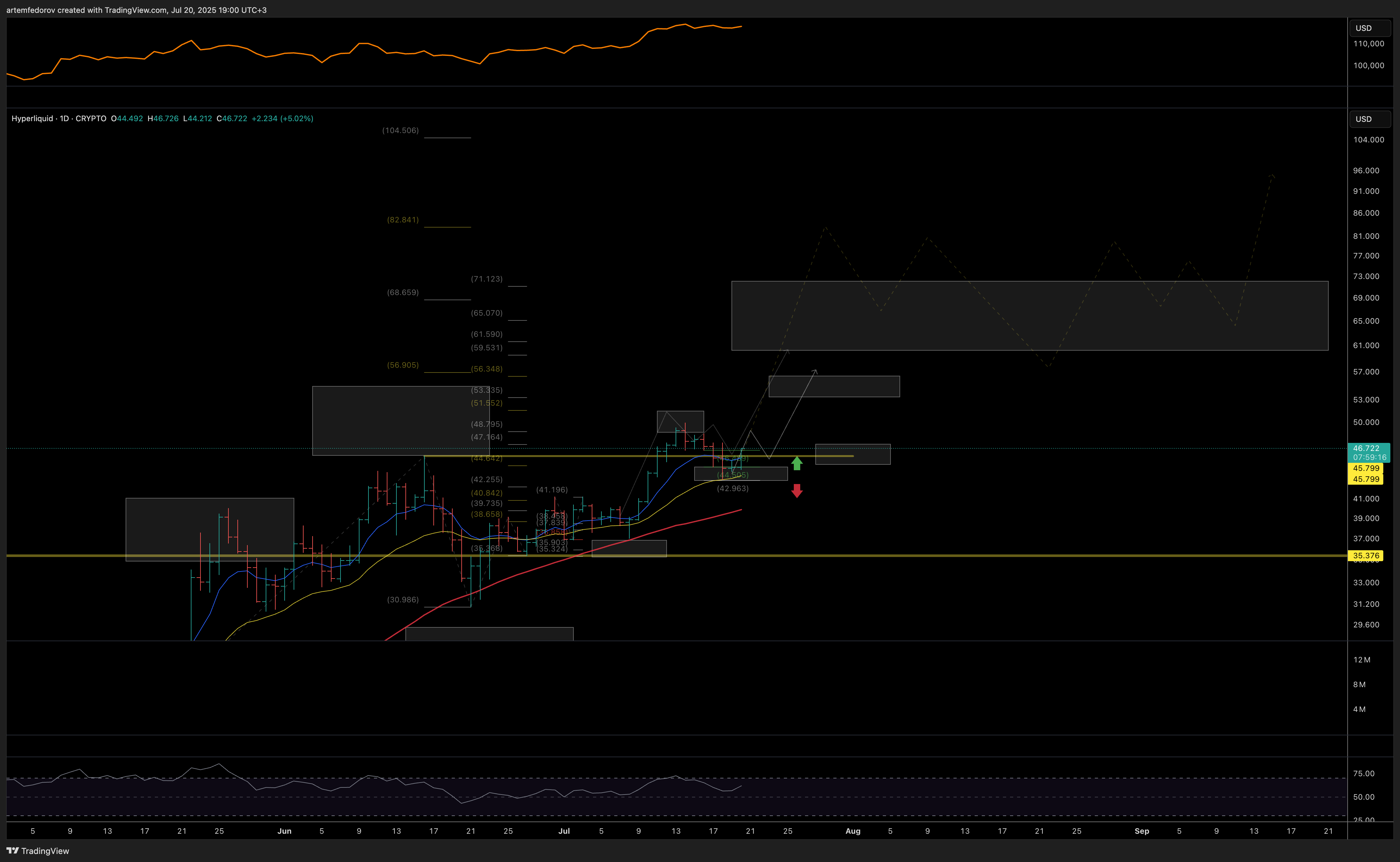Select the Fibonacci level label (56.348)
The width and height of the screenshot is (1400, 862).
487,369
